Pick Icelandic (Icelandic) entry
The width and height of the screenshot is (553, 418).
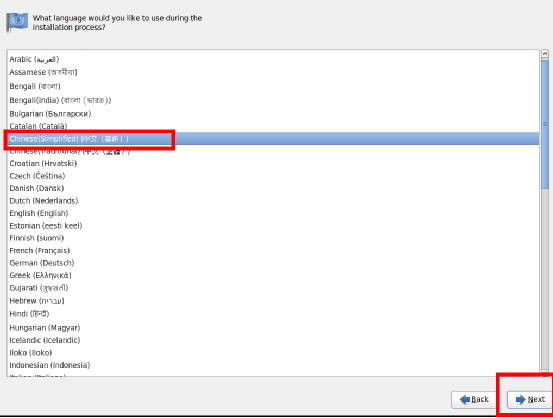click(273, 340)
